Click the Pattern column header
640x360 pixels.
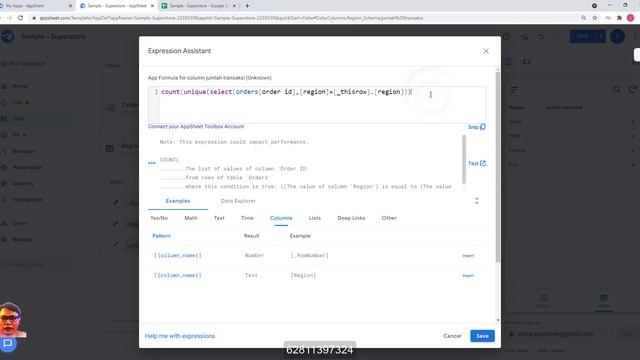coord(161,236)
